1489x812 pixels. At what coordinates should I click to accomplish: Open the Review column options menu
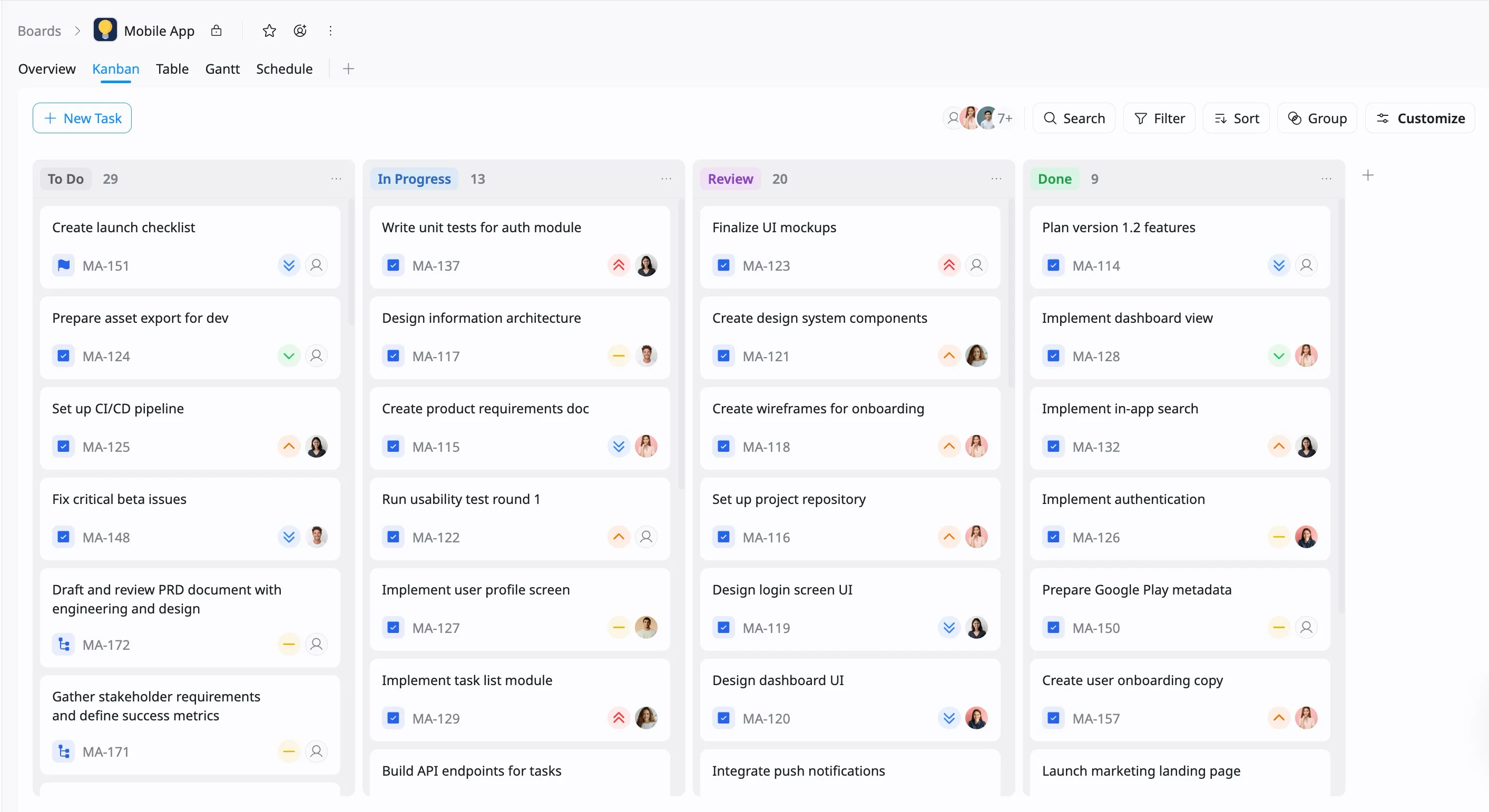(x=996, y=179)
